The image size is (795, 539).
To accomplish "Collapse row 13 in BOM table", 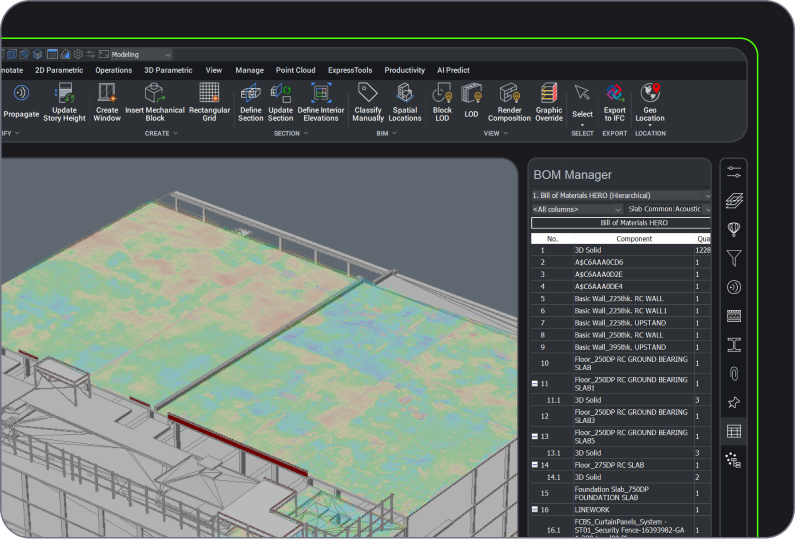I will coord(534,436).
